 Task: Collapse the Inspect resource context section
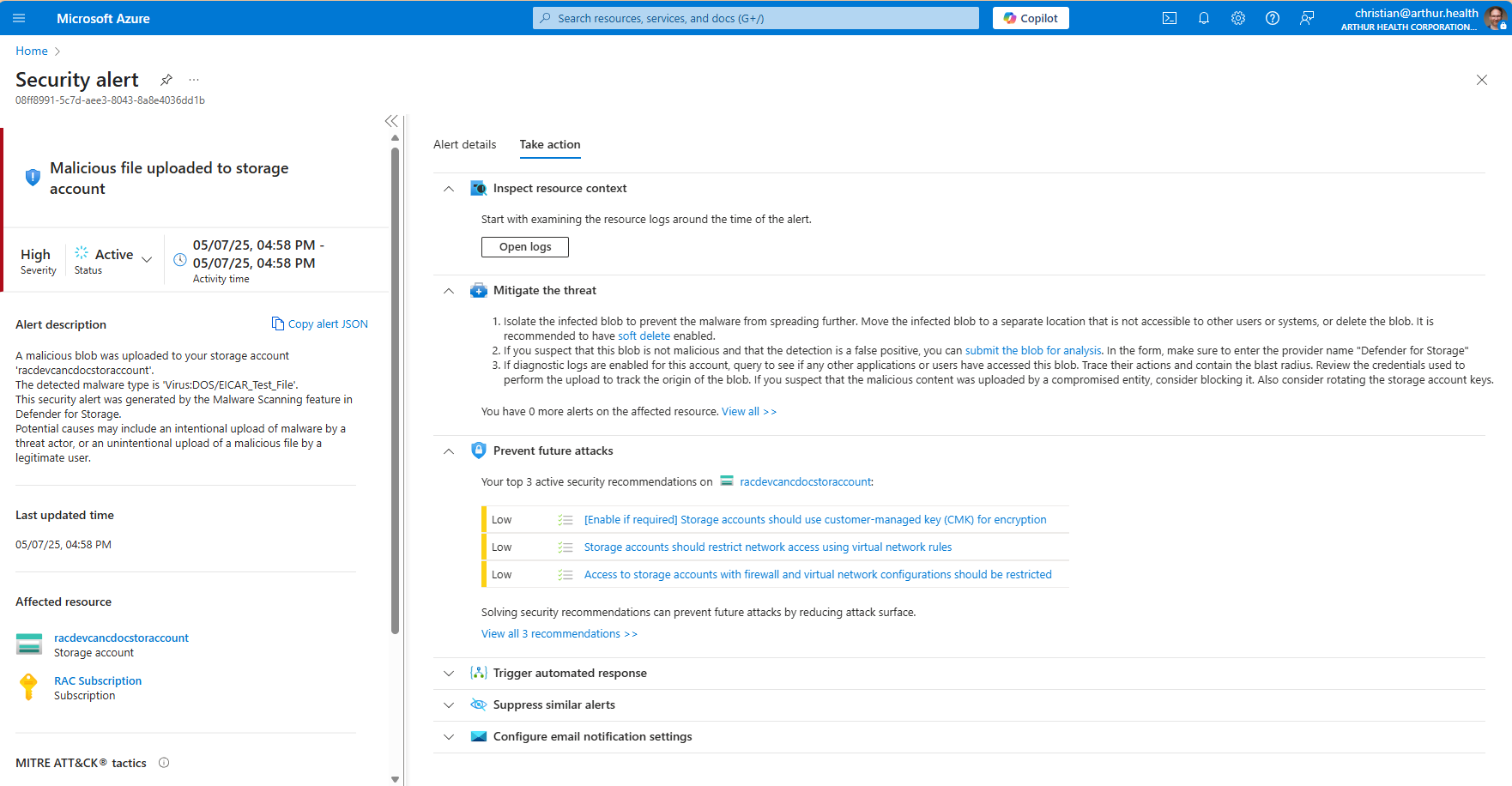click(449, 189)
